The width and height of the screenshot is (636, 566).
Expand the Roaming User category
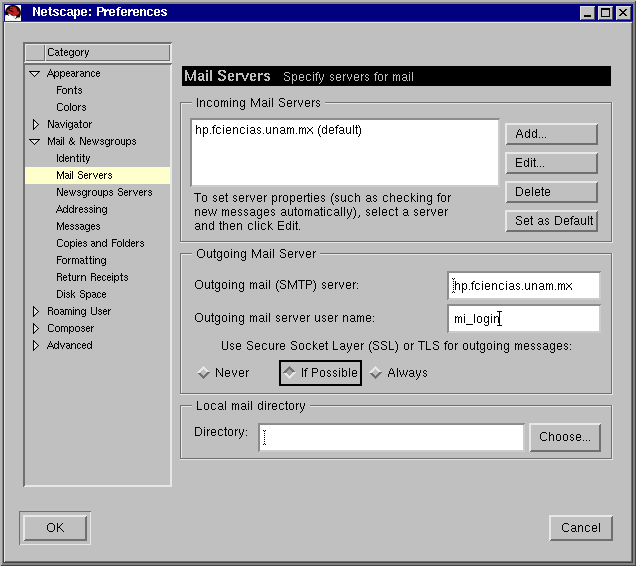coord(35,311)
